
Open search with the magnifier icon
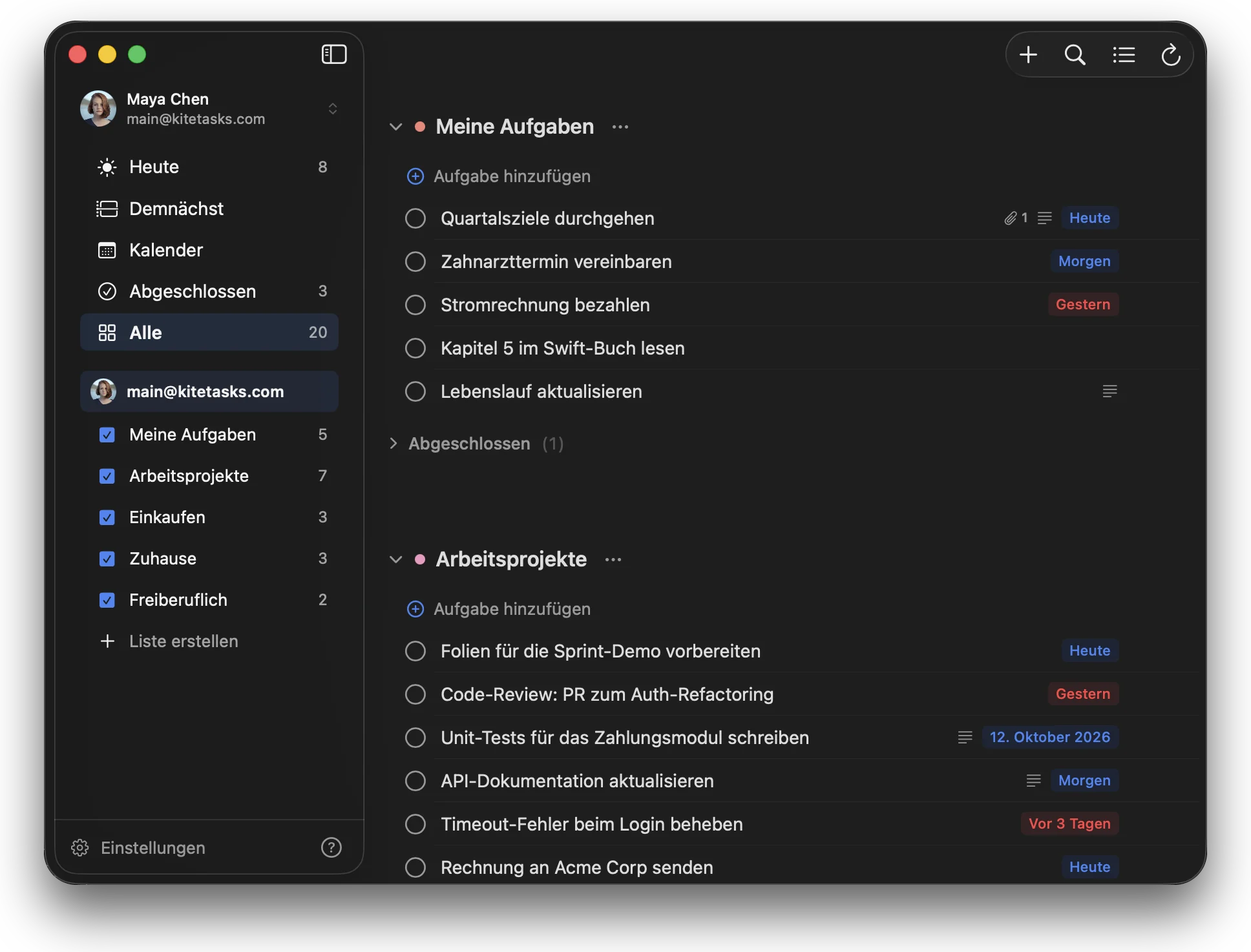tap(1075, 54)
